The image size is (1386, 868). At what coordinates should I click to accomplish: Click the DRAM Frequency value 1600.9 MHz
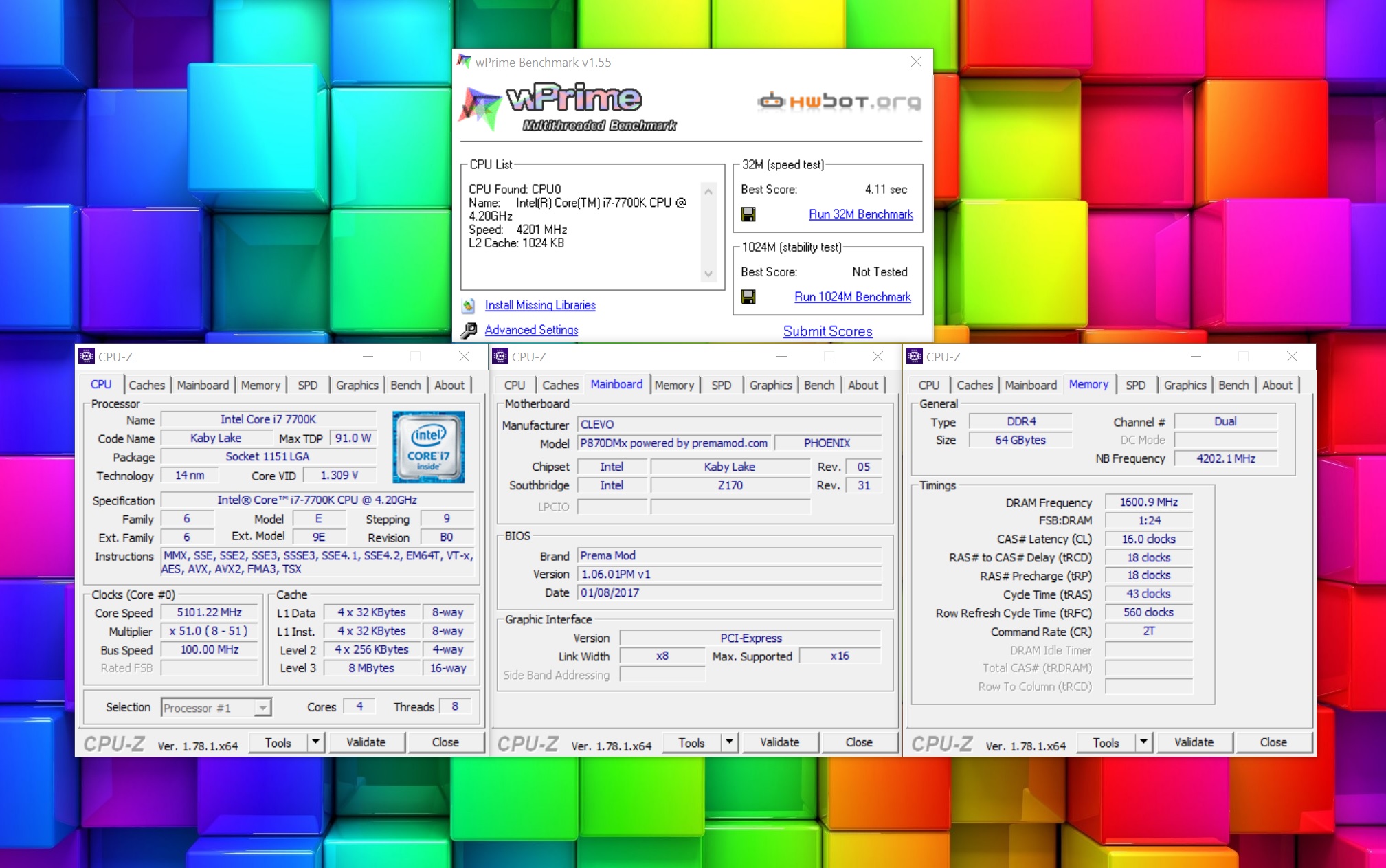tap(1149, 502)
